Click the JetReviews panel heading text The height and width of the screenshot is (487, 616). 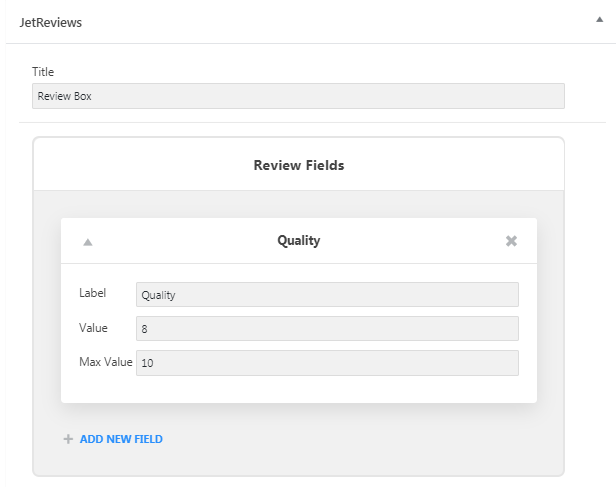(51, 22)
